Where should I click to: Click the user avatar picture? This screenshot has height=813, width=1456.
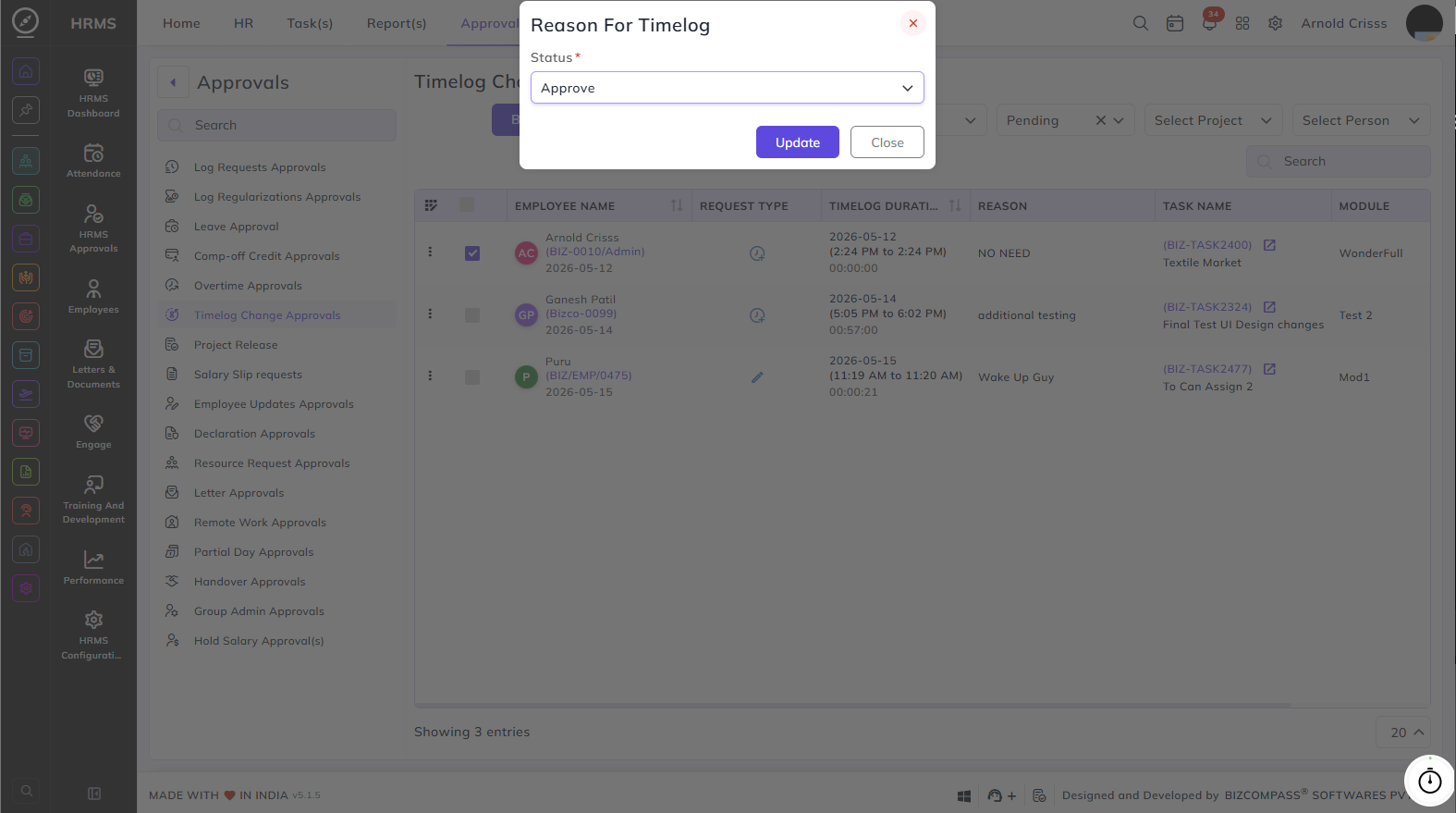(x=1424, y=23)
